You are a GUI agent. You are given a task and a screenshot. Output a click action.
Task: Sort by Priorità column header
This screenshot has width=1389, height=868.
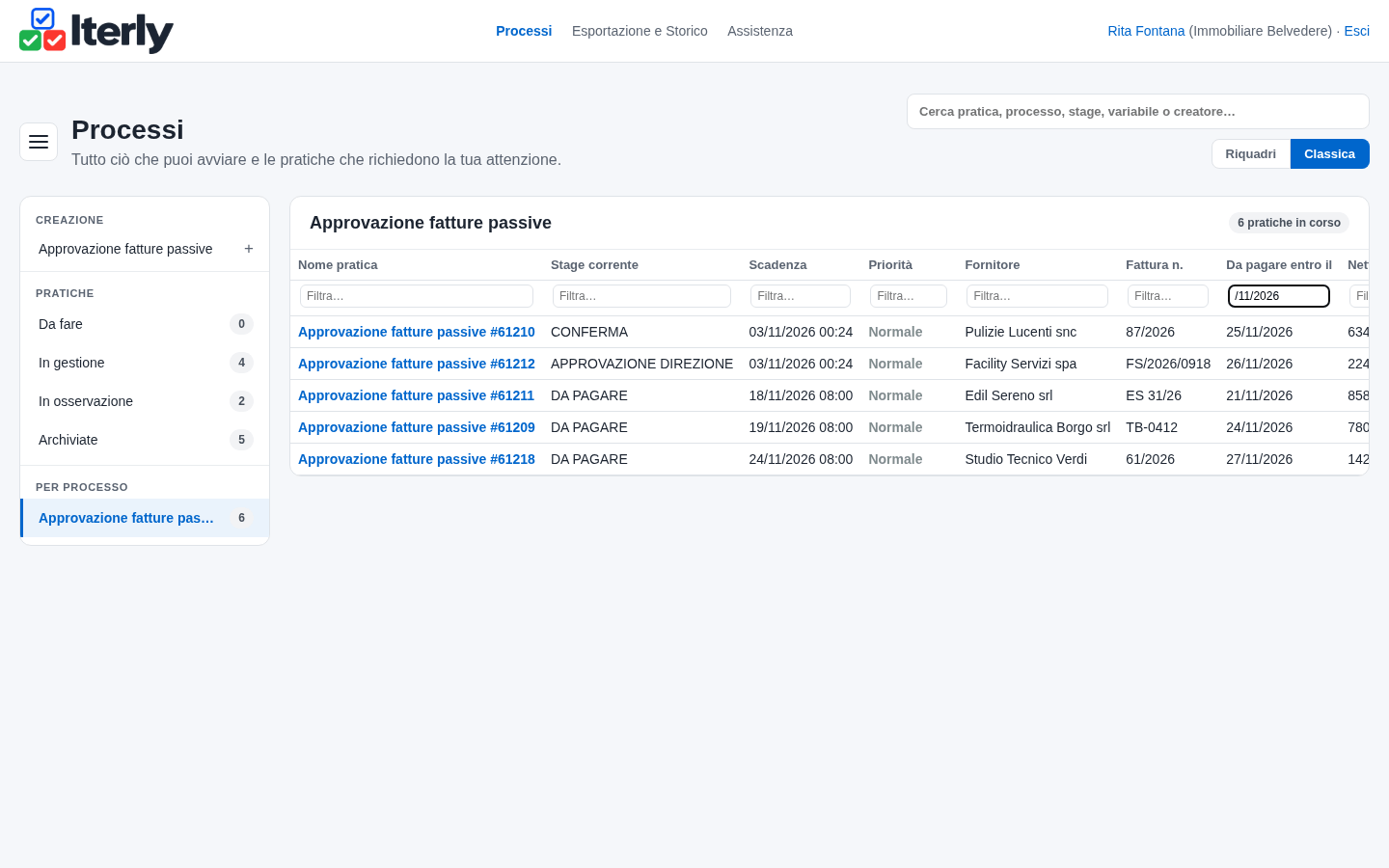[x=890, y=265]
